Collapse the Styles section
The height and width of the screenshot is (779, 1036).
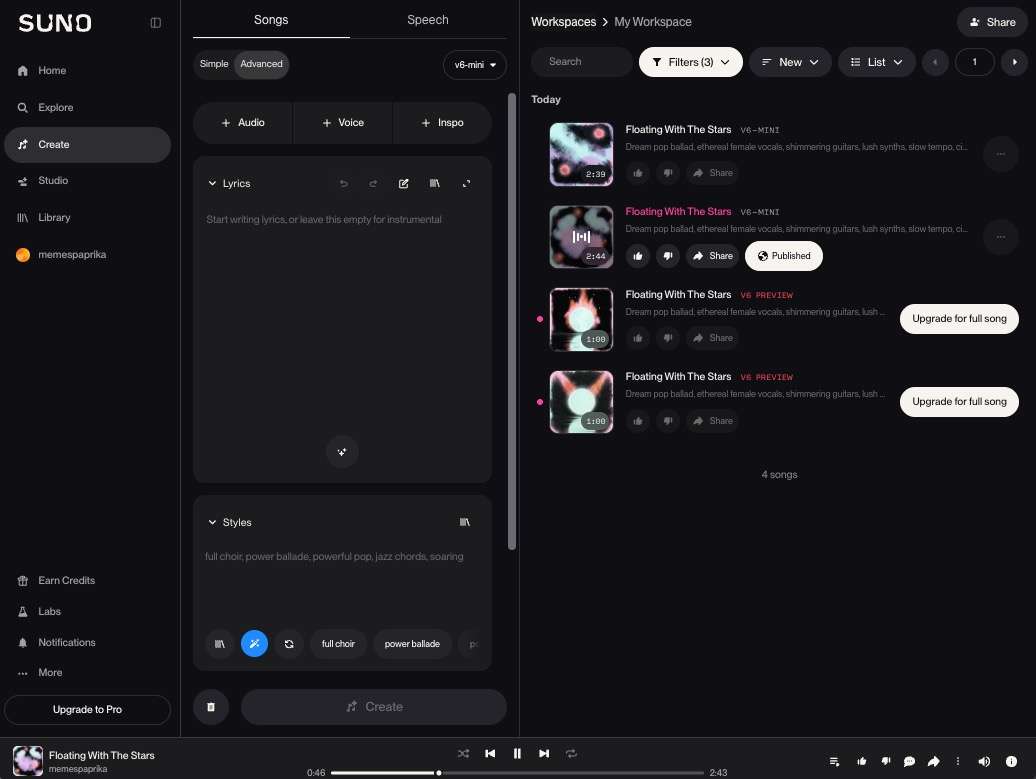pyautogui.click(x=212, y=523)
